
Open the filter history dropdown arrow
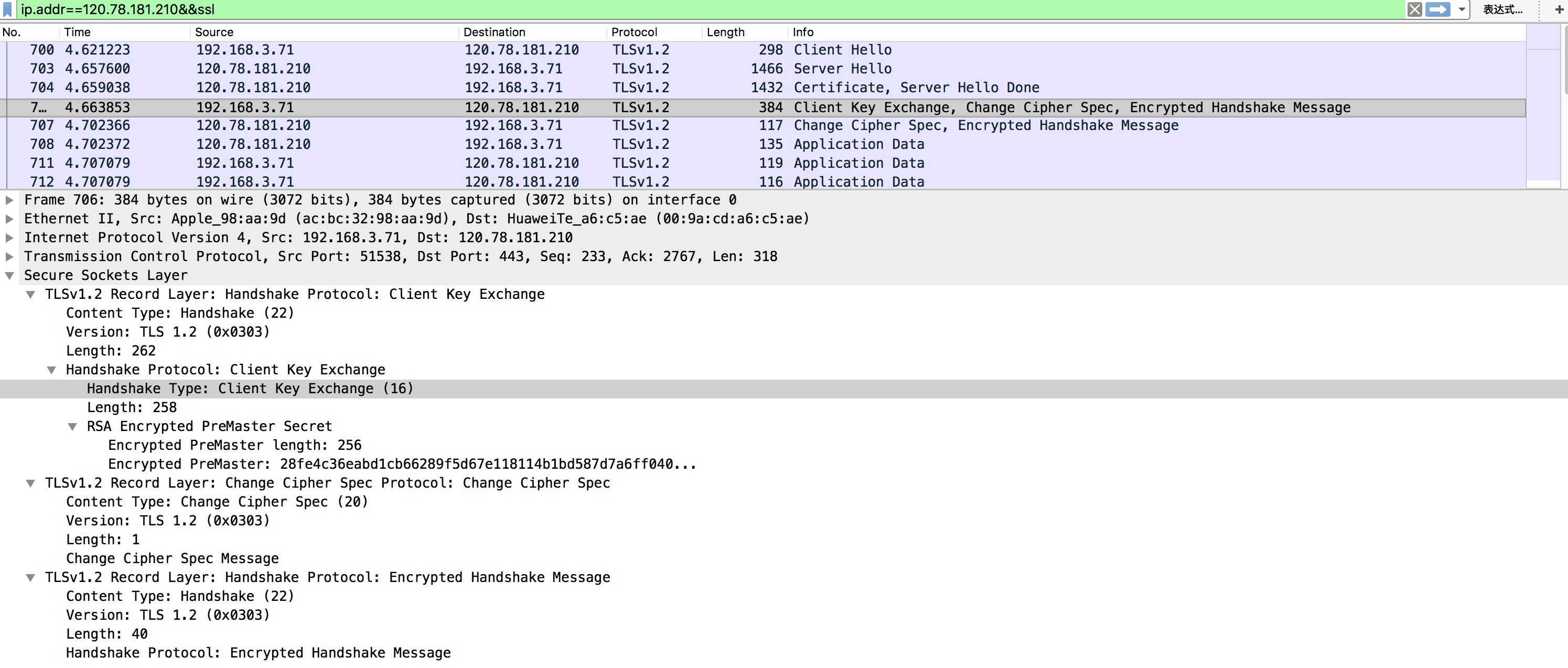1462,10
